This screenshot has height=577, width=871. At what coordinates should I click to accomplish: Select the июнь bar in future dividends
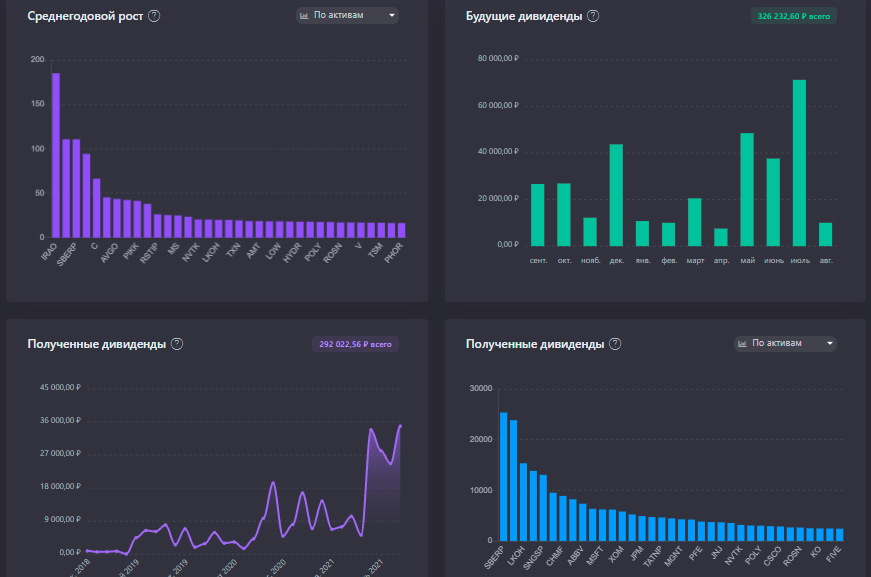pyautogui.click(x=773, y=202)
